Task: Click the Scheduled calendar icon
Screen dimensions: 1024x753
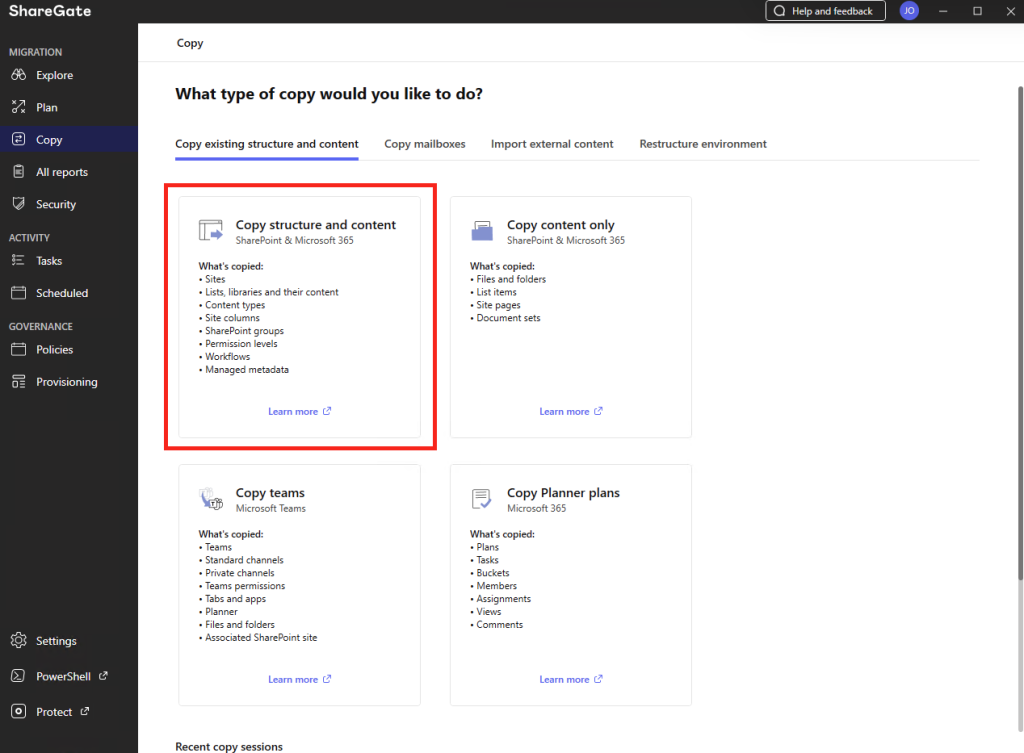Action: pyautogui.click(x=18, y=293)
